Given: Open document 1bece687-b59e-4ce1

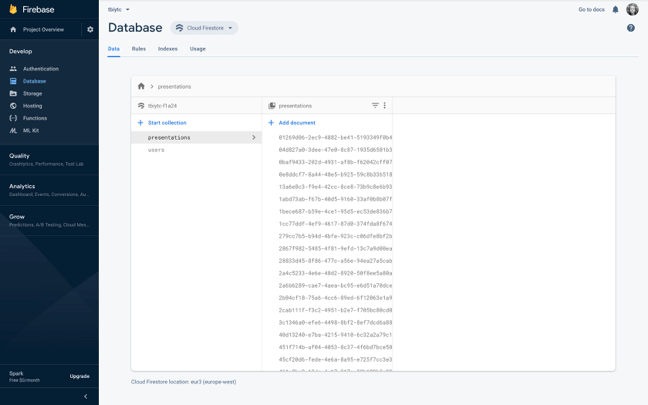Looking at the screenshot, I should pyautogui.click(x=335, y=212).
